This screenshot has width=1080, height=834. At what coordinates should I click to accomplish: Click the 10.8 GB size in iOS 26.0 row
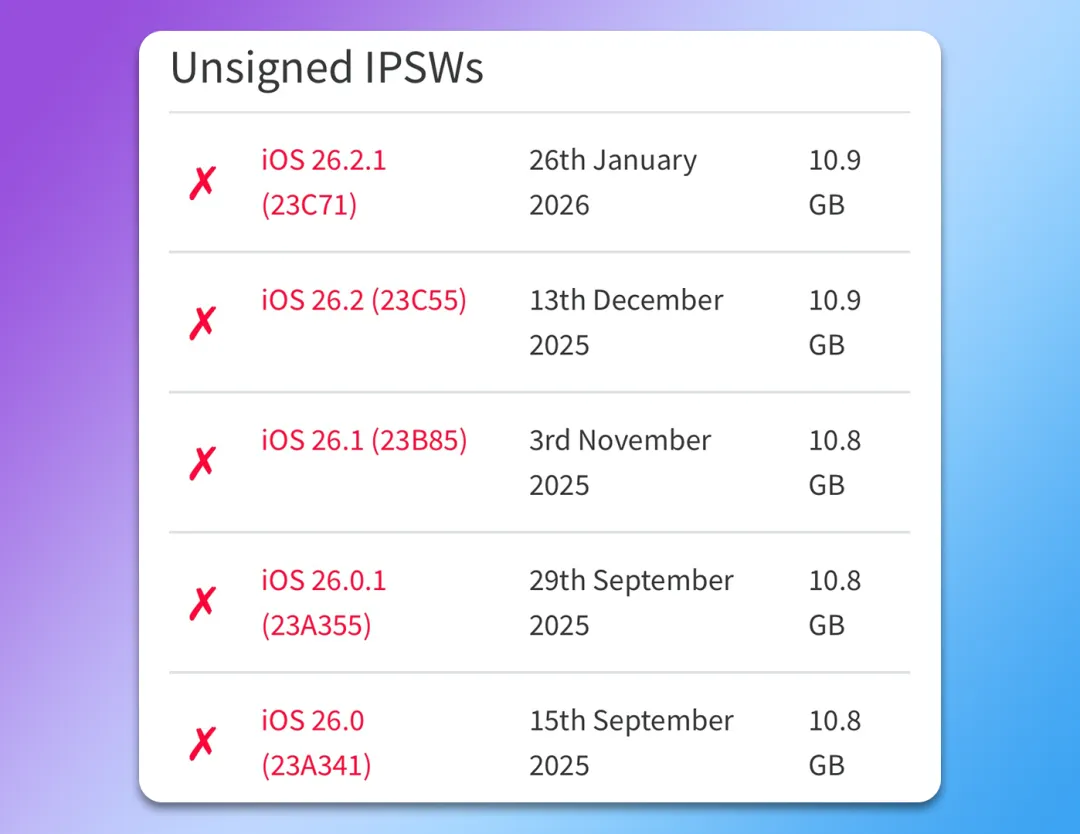[x=834, y=742]
